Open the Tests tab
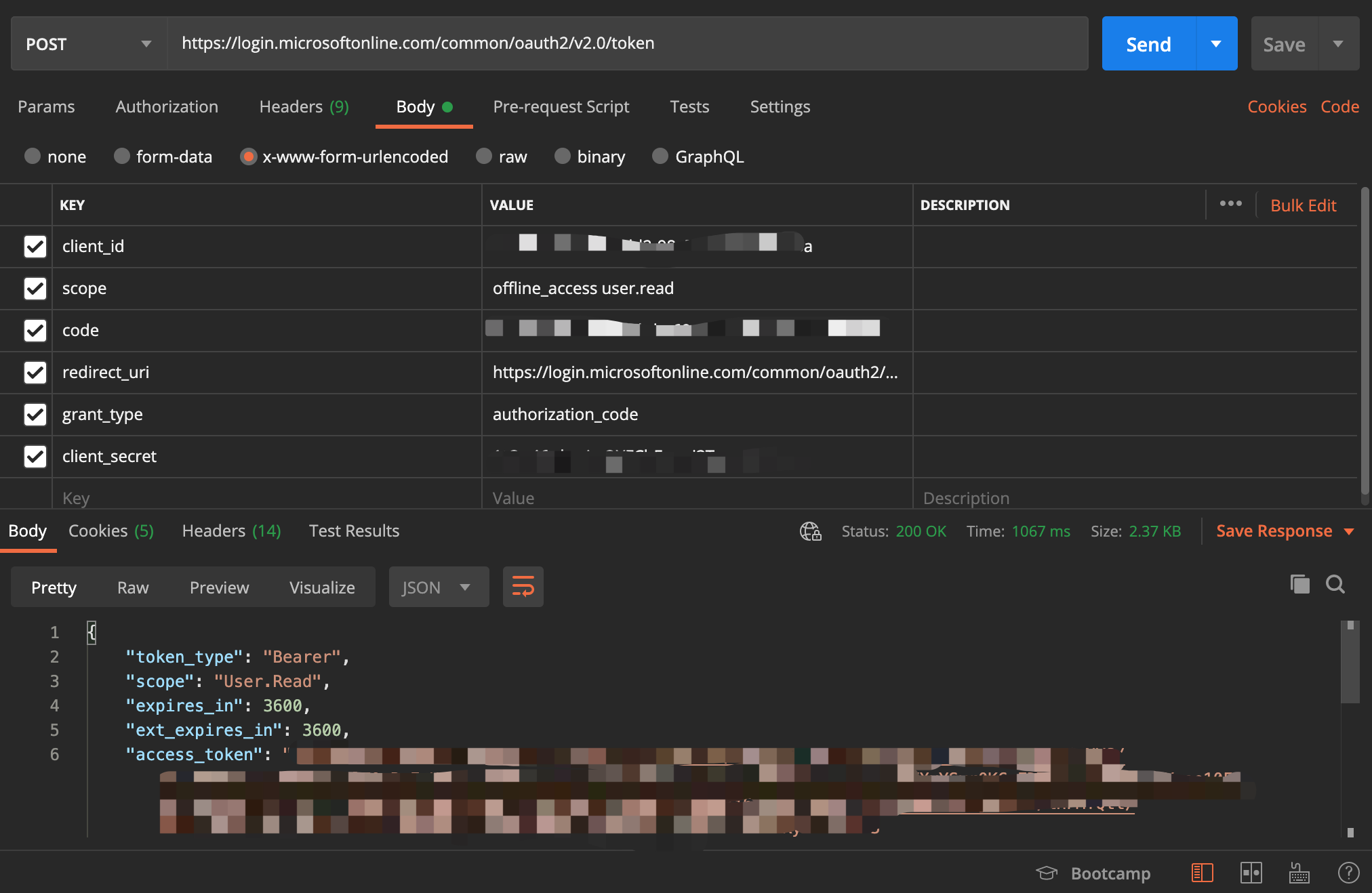The height and width of the screenshot is (893, 1372). point(689,106)
